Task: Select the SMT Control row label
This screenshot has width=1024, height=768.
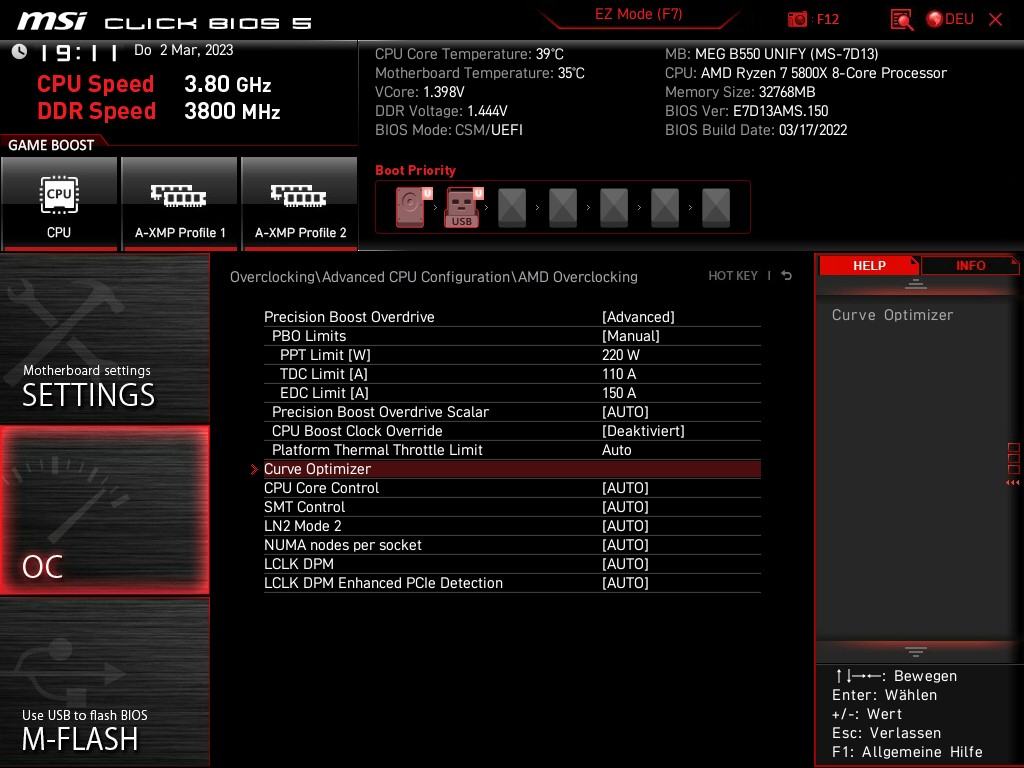Action: [x=304, y=507]
